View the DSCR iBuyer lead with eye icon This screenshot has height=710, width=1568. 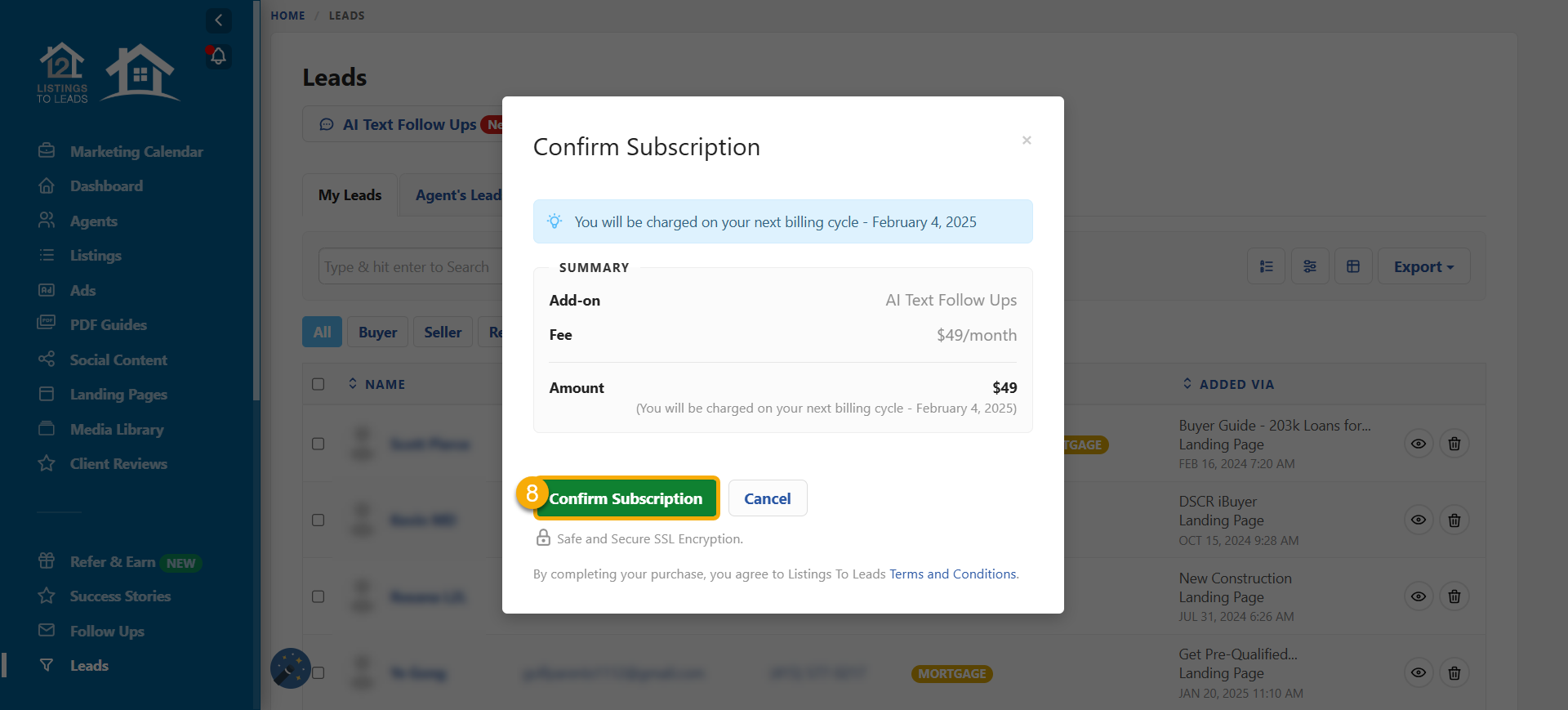click(1419, 520)
